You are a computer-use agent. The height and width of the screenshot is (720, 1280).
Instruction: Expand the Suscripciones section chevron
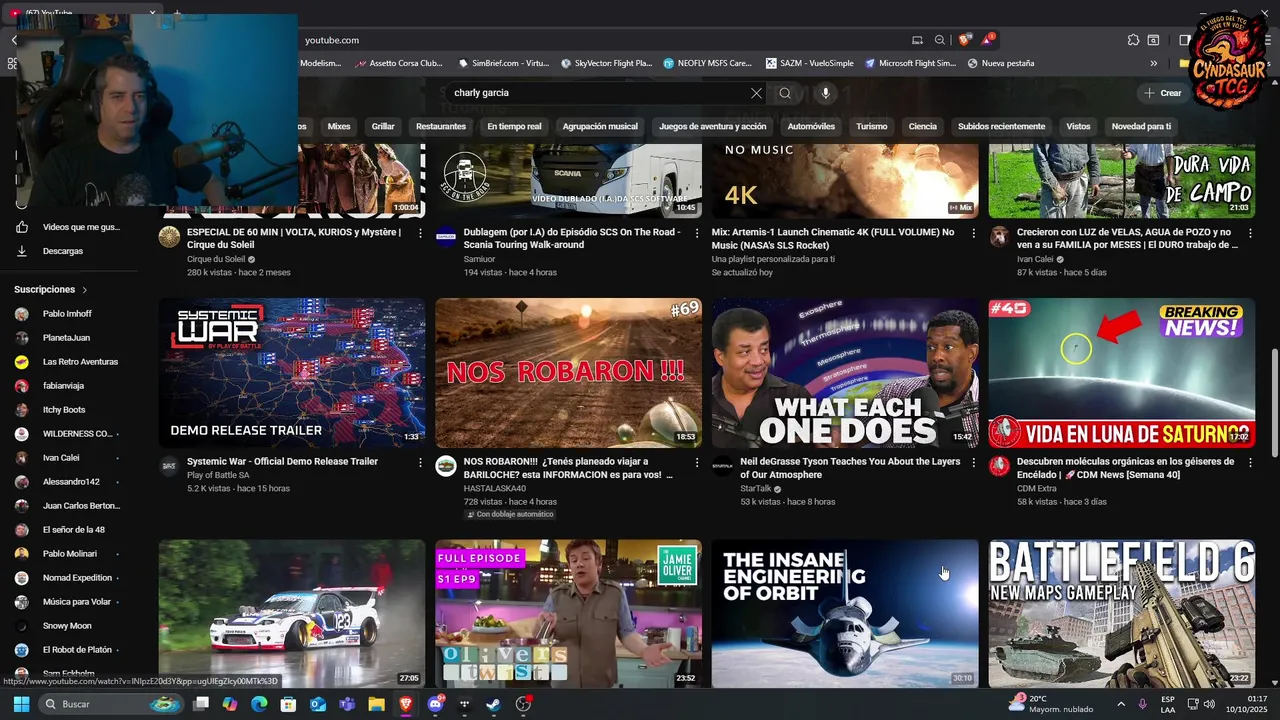point(84,290)
